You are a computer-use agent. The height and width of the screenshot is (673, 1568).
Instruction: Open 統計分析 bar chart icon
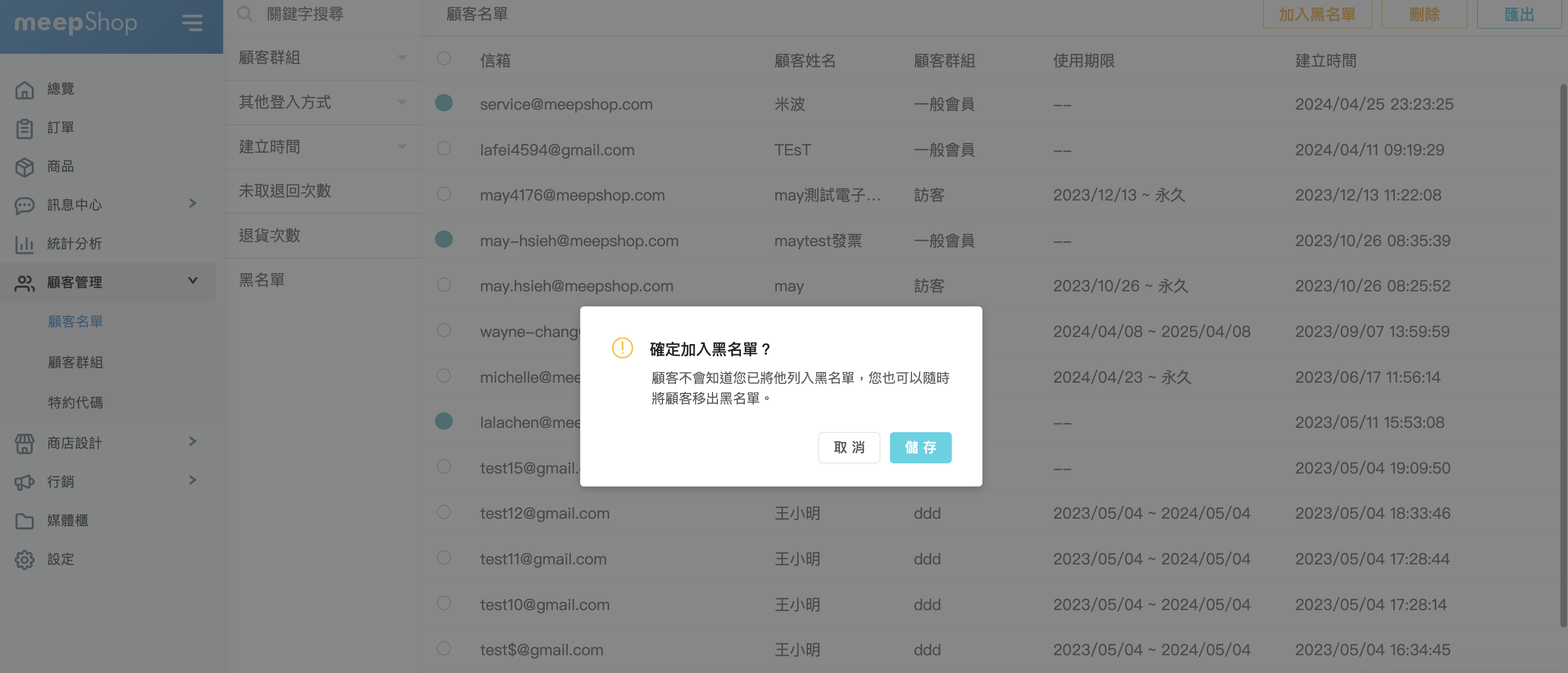pyautogui.click(x=24, y=244)
